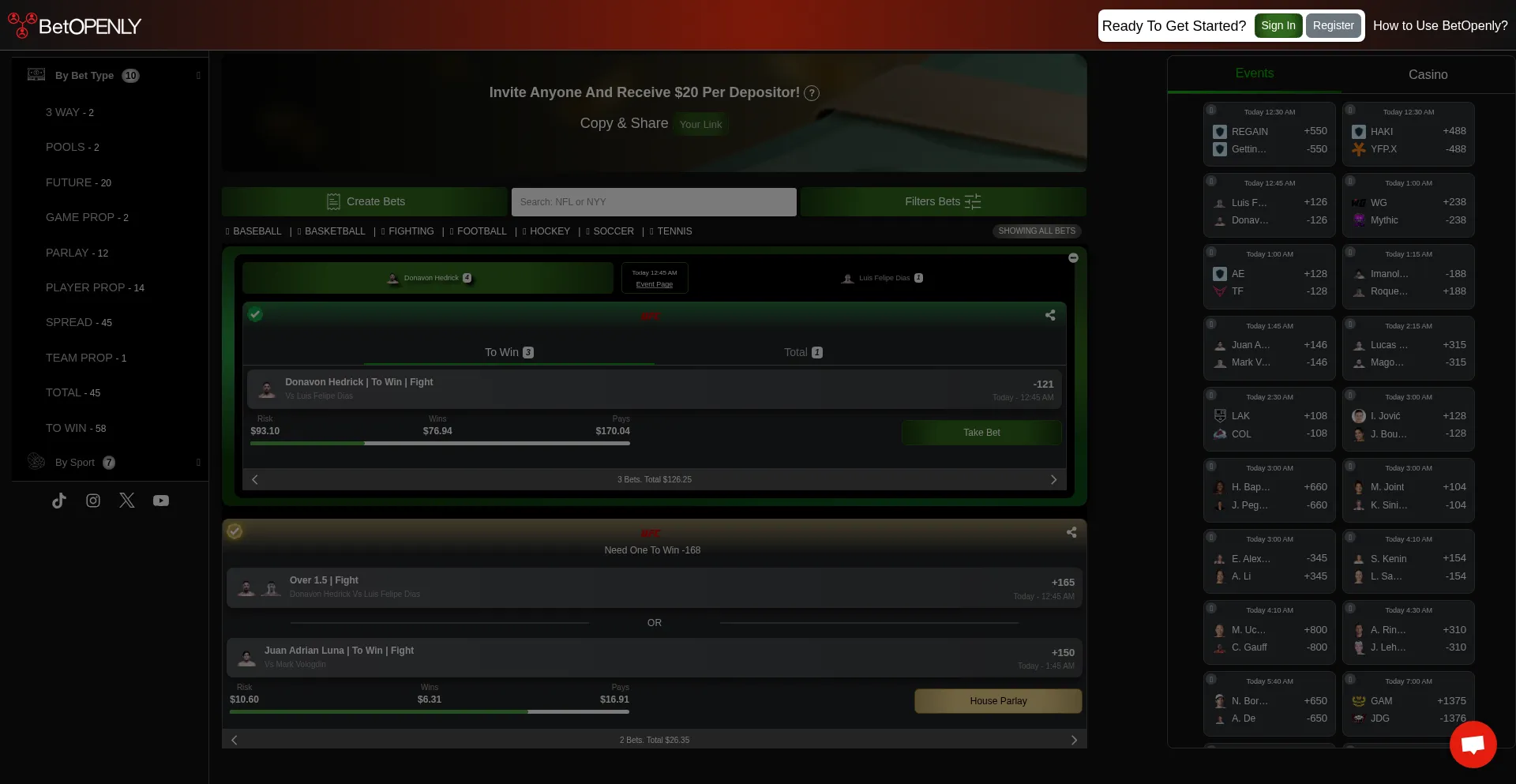1516x784 pixels.
Task: Copy the Your Link invite button
Action: [x=700, y=125]
